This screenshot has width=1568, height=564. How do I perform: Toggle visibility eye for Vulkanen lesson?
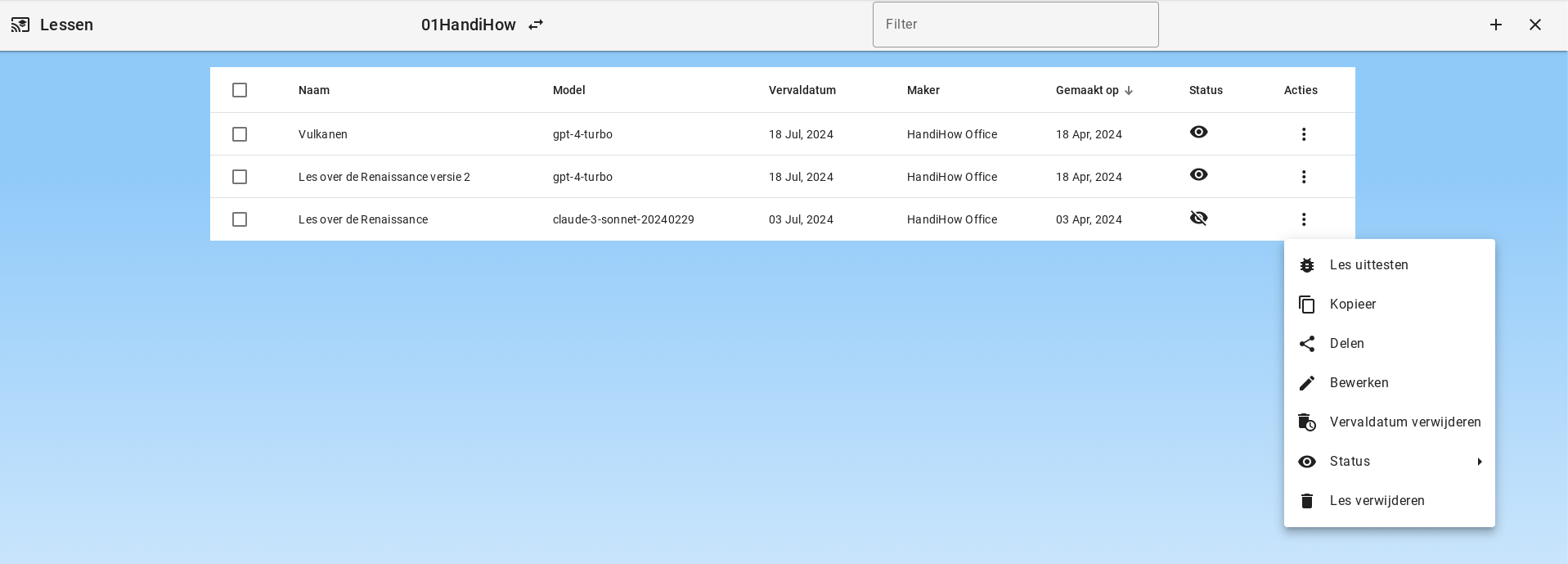click(1198, 133)
